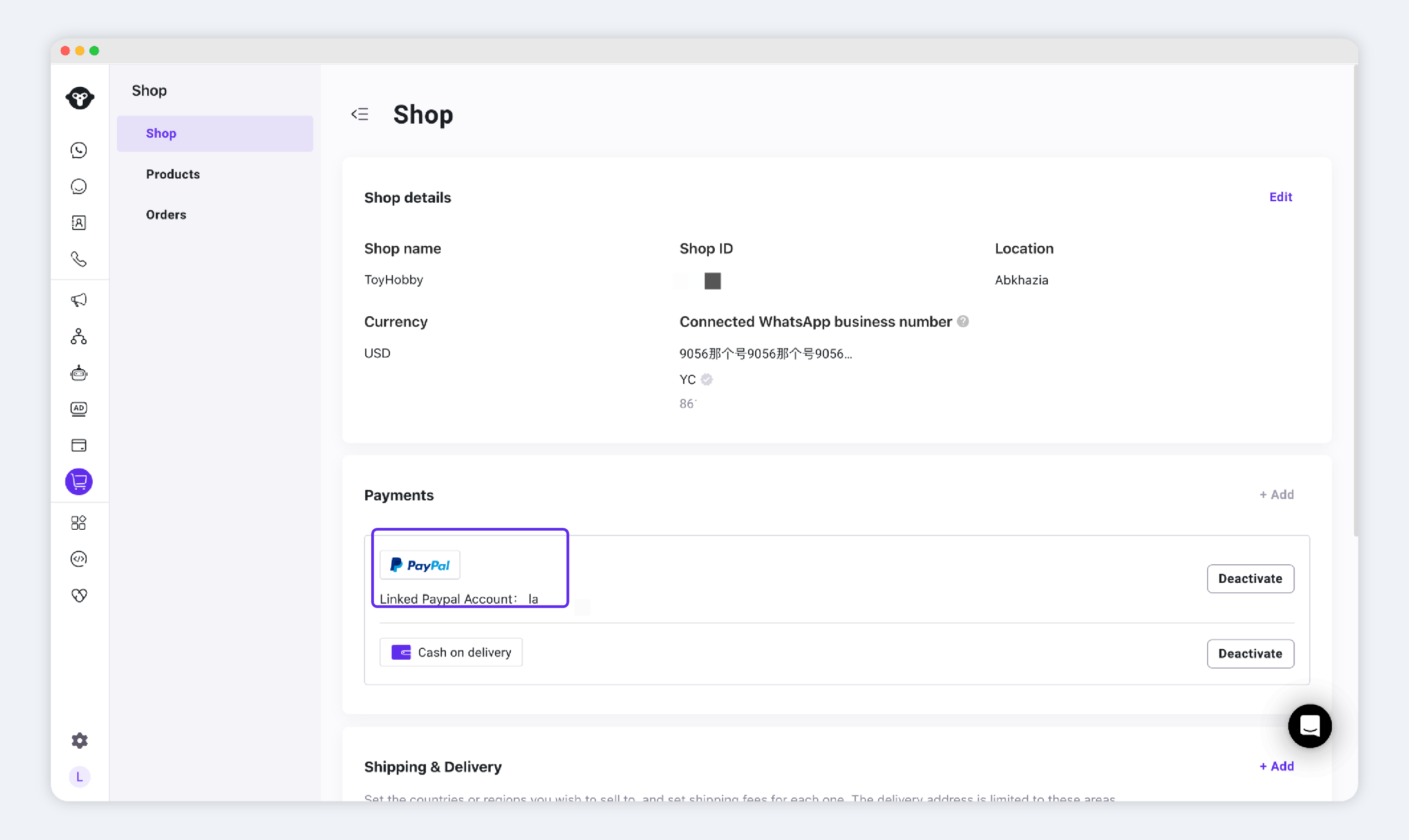Open the megaphone broadcast icon
The width and height of the screenshot is (1409, 840).
coord(79,299)
